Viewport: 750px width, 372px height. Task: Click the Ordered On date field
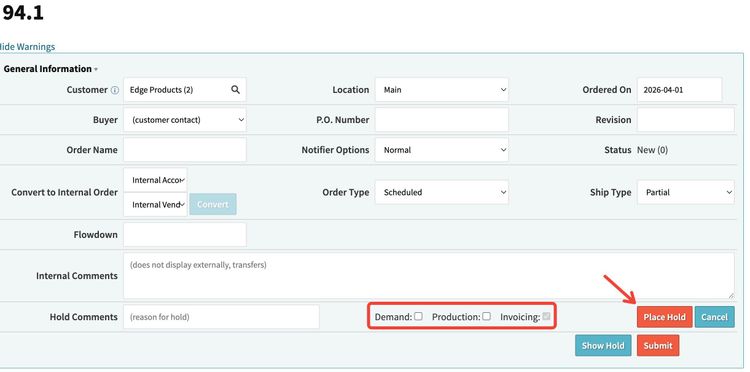tap(679, 89)
